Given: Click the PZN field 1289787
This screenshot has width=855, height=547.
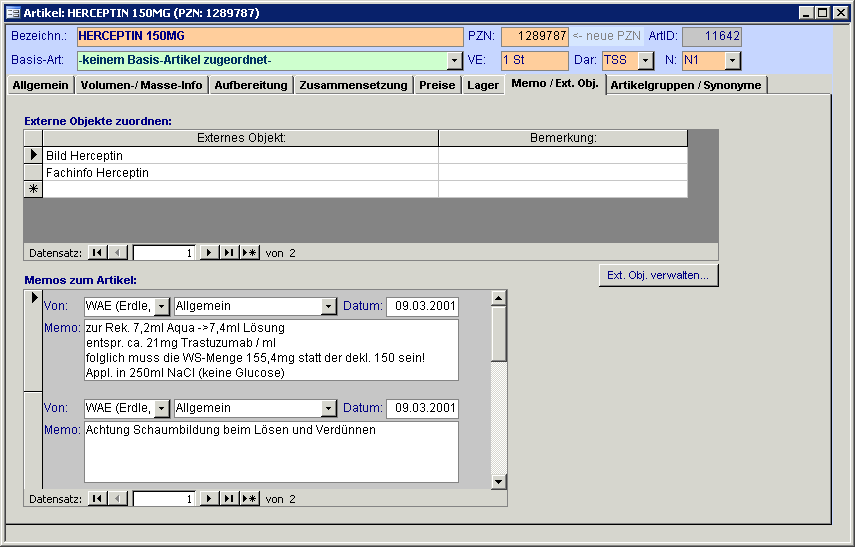Looking at the screenshot, I should 535,37.
